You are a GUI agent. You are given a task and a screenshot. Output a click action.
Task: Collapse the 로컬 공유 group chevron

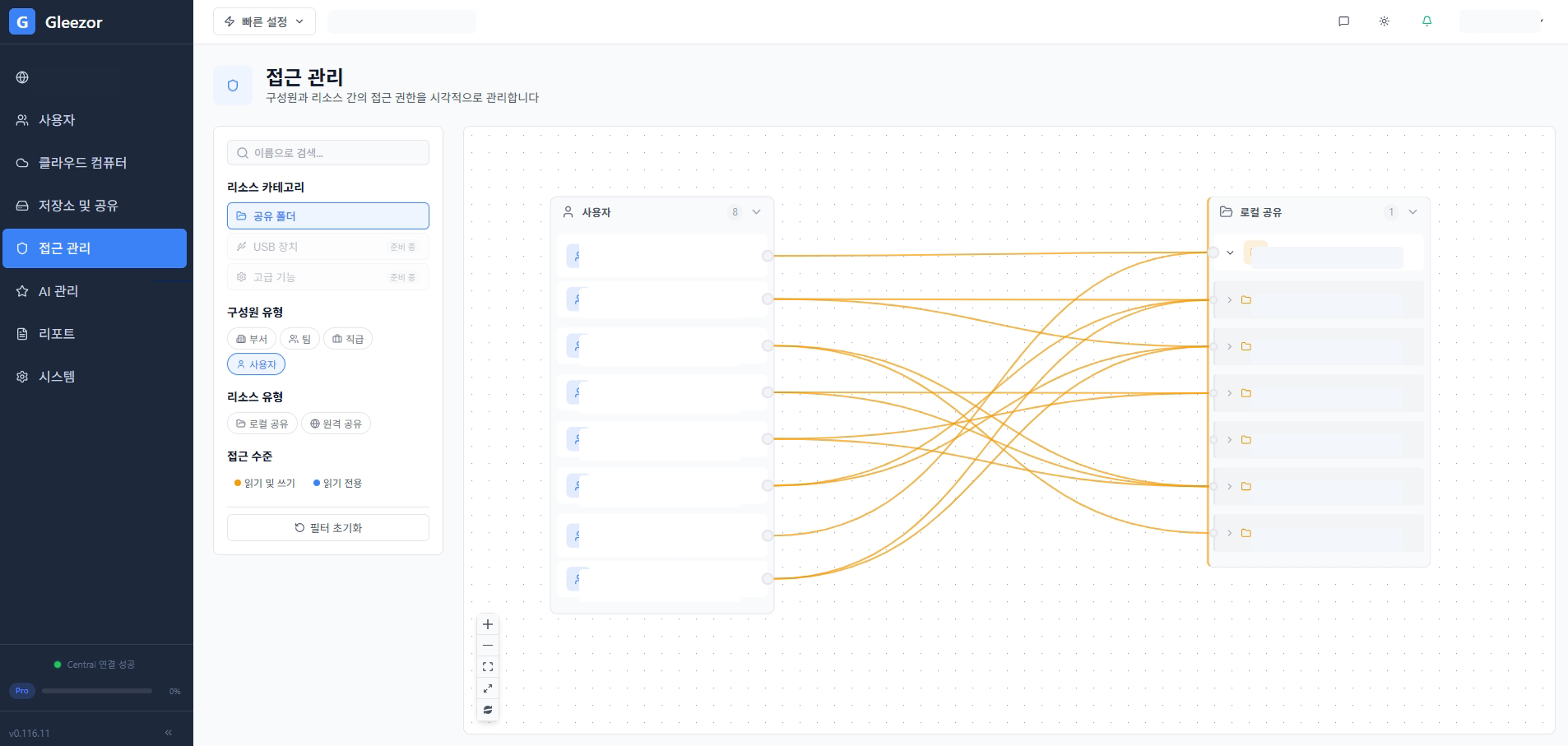pos(1413,212)
